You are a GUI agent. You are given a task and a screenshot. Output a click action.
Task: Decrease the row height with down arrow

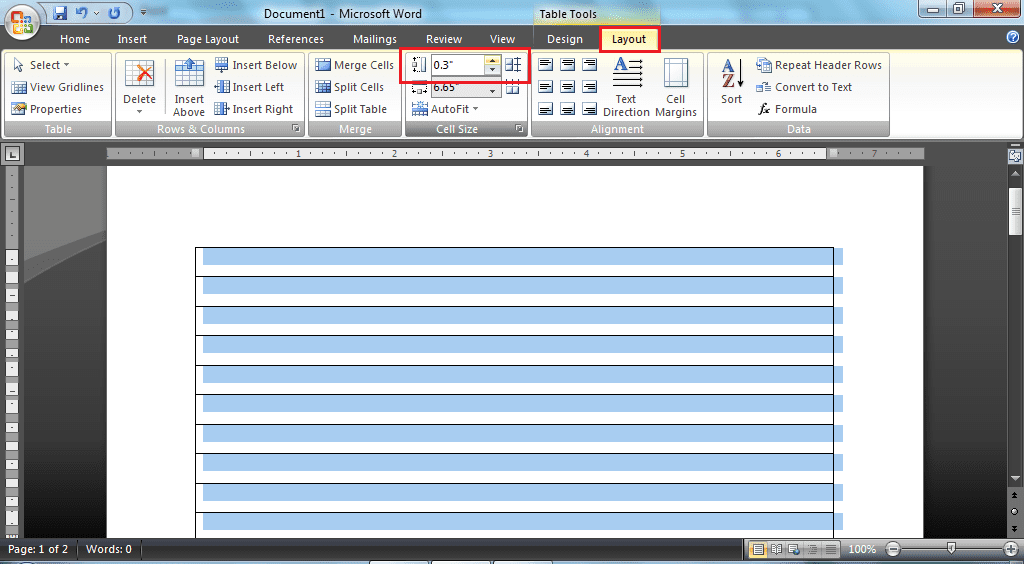pos(492,69)
